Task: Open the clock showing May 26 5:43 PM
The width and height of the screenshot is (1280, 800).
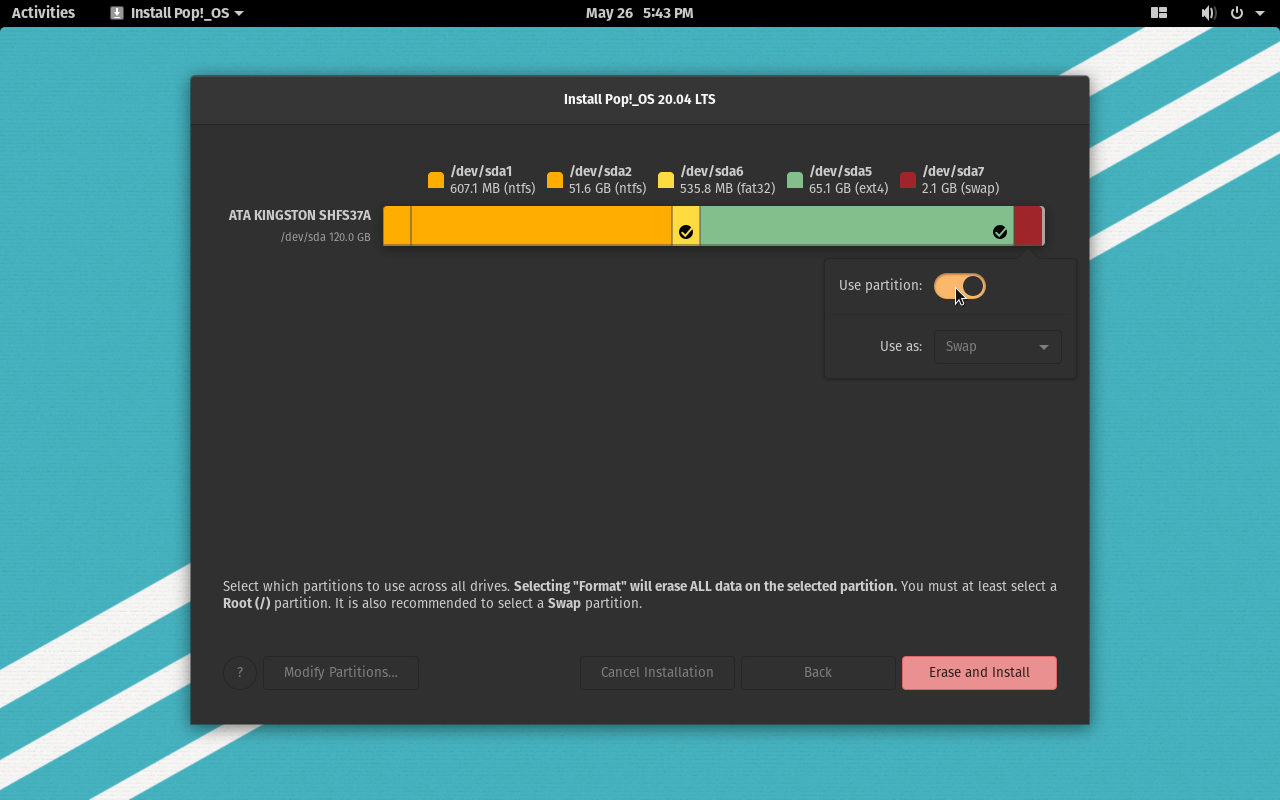Action: 639,13
